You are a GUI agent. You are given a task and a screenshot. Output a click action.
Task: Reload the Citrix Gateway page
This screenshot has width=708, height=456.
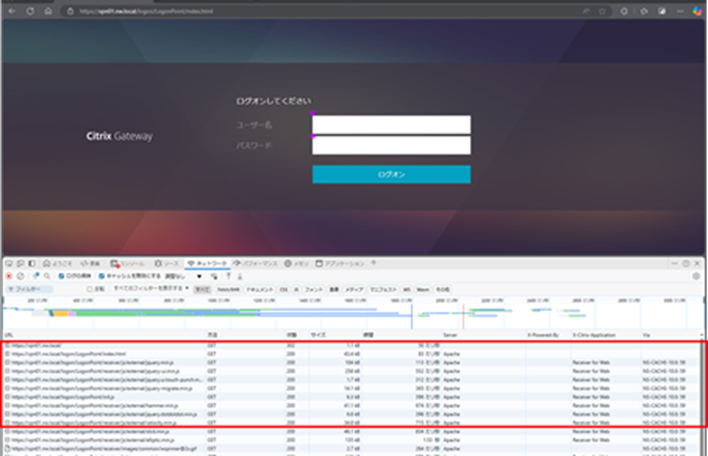coord(30,11)
